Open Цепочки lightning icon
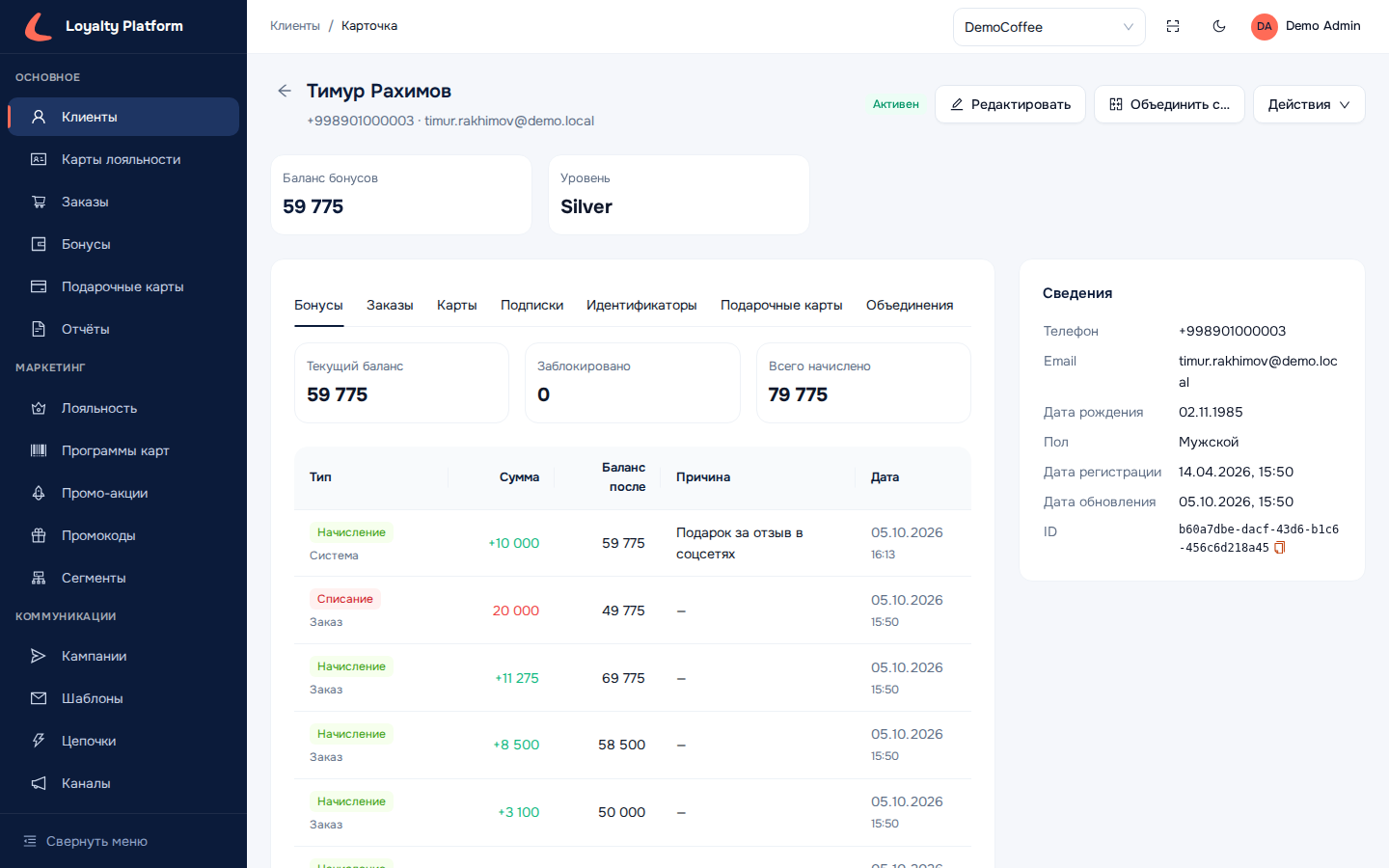The width and height of the screenshot is (1389, 868). pyautogui.click(x=39, y=741)
